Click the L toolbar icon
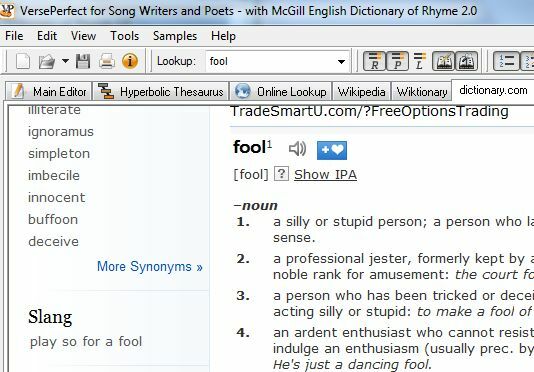 420,61
